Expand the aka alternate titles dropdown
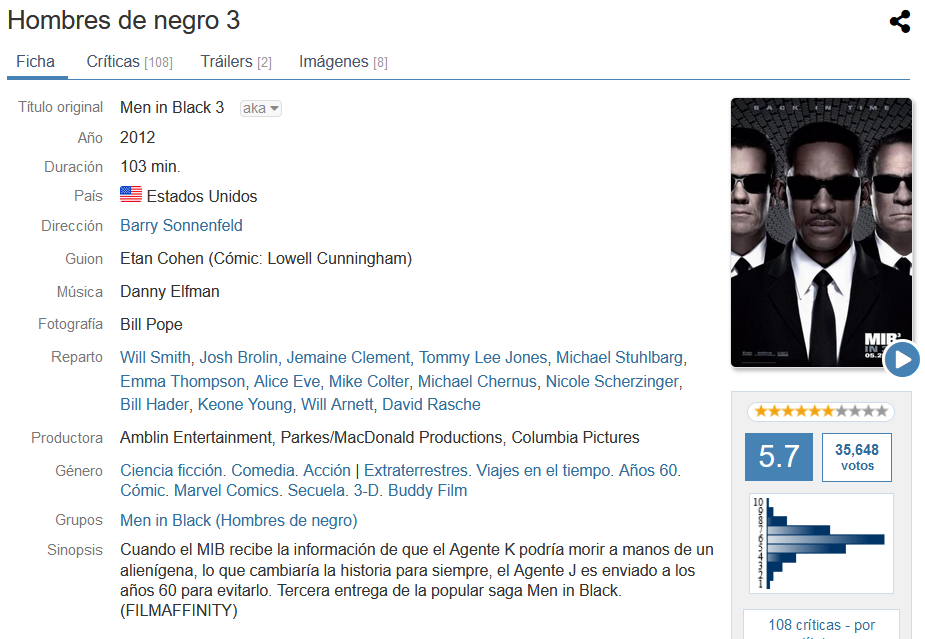Image resolution: width=925 pixels, height=639 pixels. pyautogui.click(x=260, y=108)
